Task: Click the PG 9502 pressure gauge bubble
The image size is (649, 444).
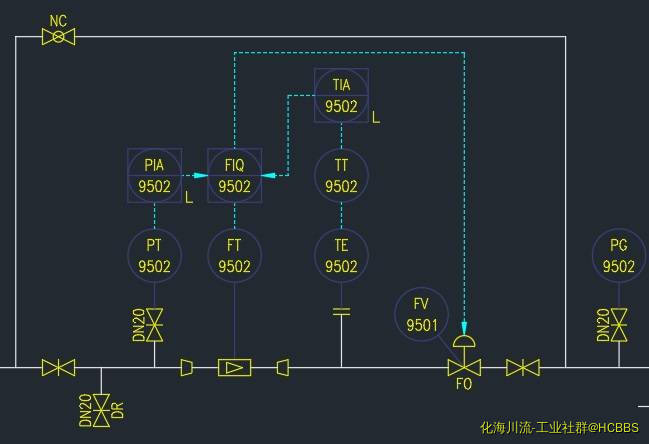Action: coord(619,255)
